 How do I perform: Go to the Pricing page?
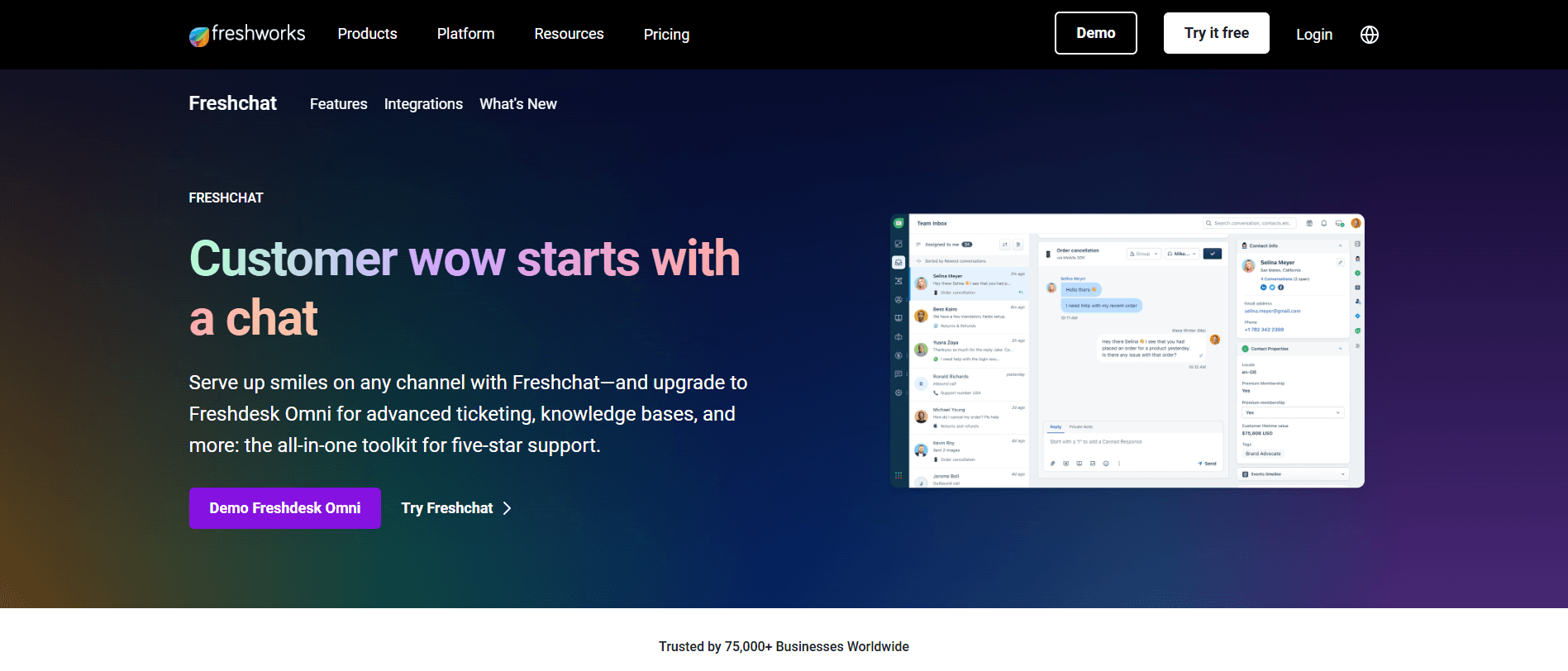click(666, 34)
